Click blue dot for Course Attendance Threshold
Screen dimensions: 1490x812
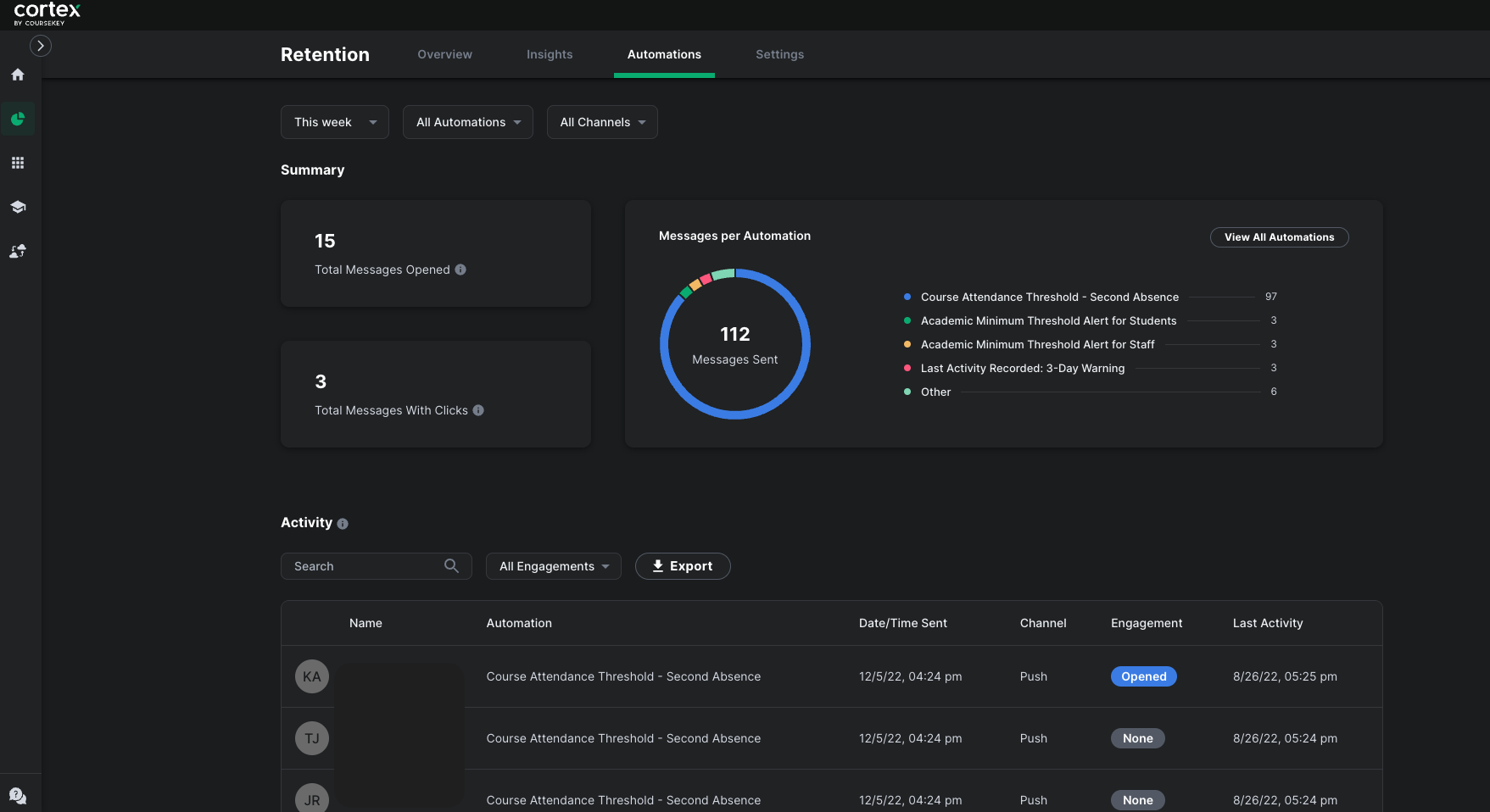[907, 297]
